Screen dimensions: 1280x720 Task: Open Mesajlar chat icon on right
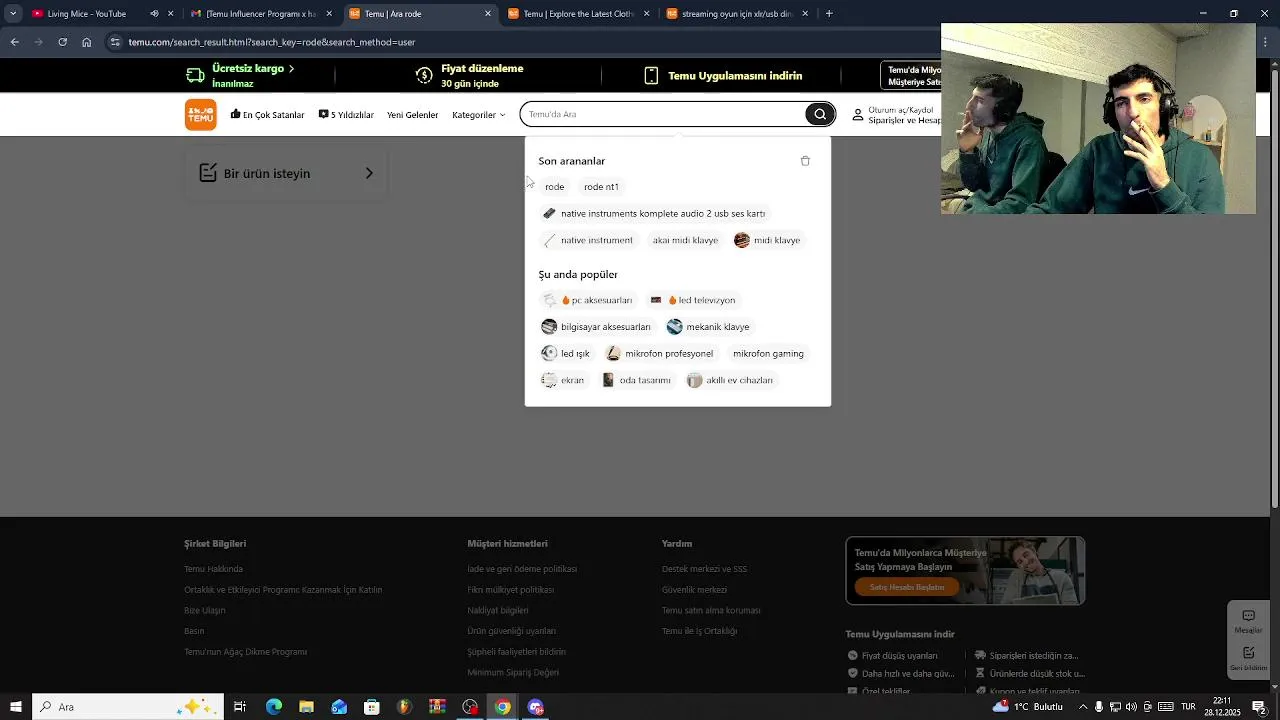click(x=1248, y=616)
